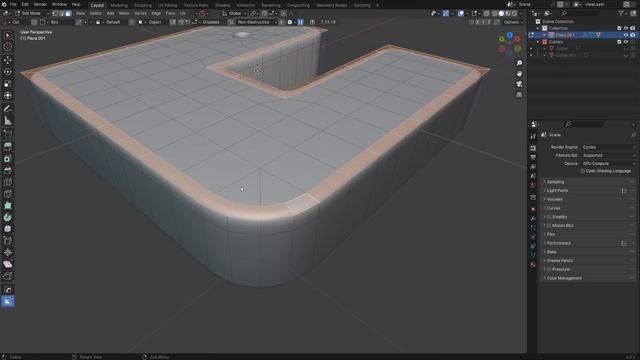Select the Scale tool
640x360 pixels.
click(8, 84)
